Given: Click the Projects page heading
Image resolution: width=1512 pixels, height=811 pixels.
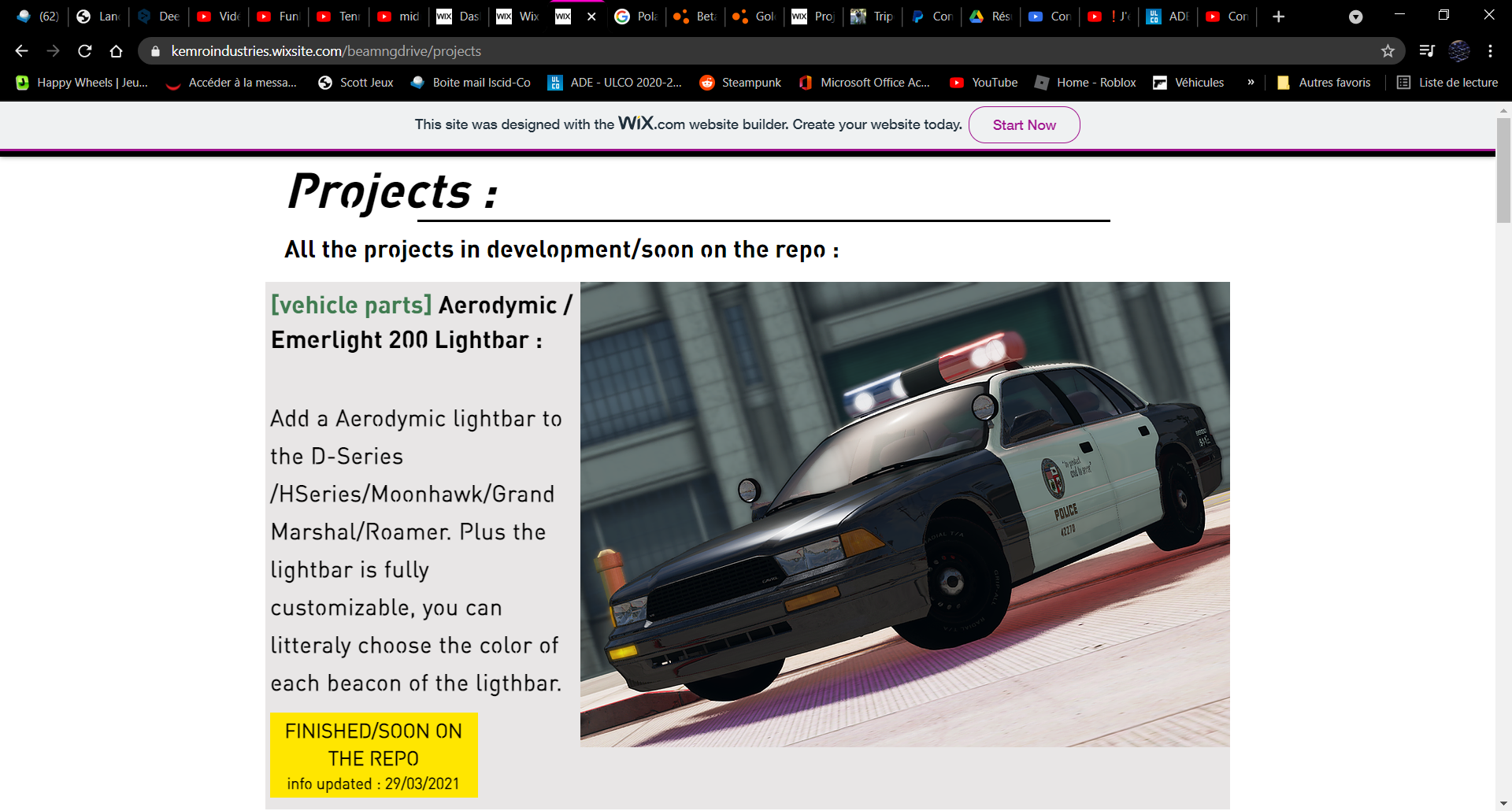Looking at the screenshot, I should [392, 191].
